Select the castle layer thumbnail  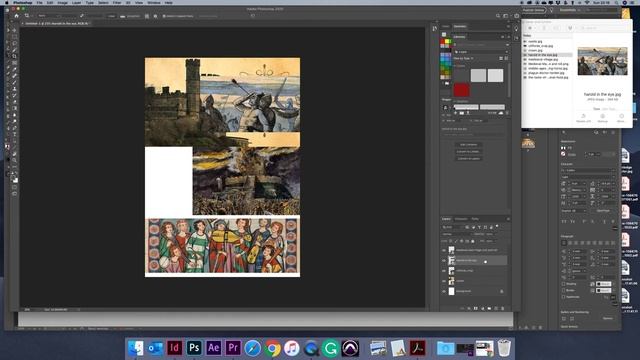pyautogui.click(x=451, y=281)
